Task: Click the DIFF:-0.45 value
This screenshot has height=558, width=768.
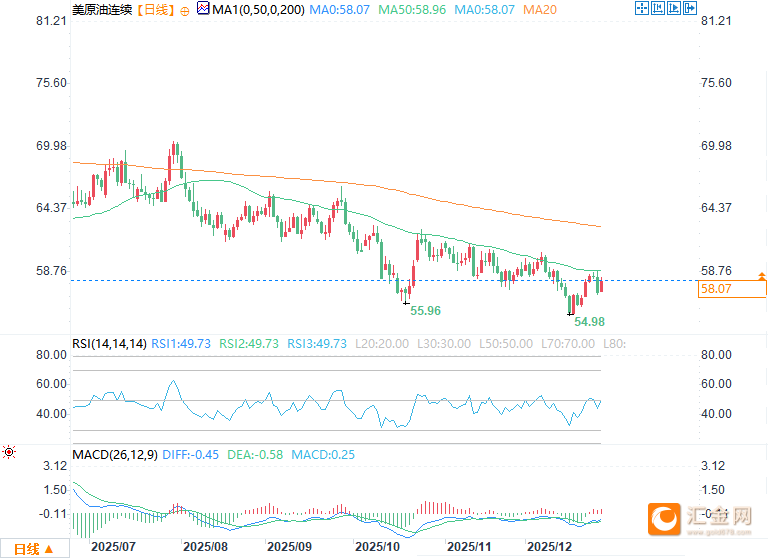Action: tap(191, 455)
